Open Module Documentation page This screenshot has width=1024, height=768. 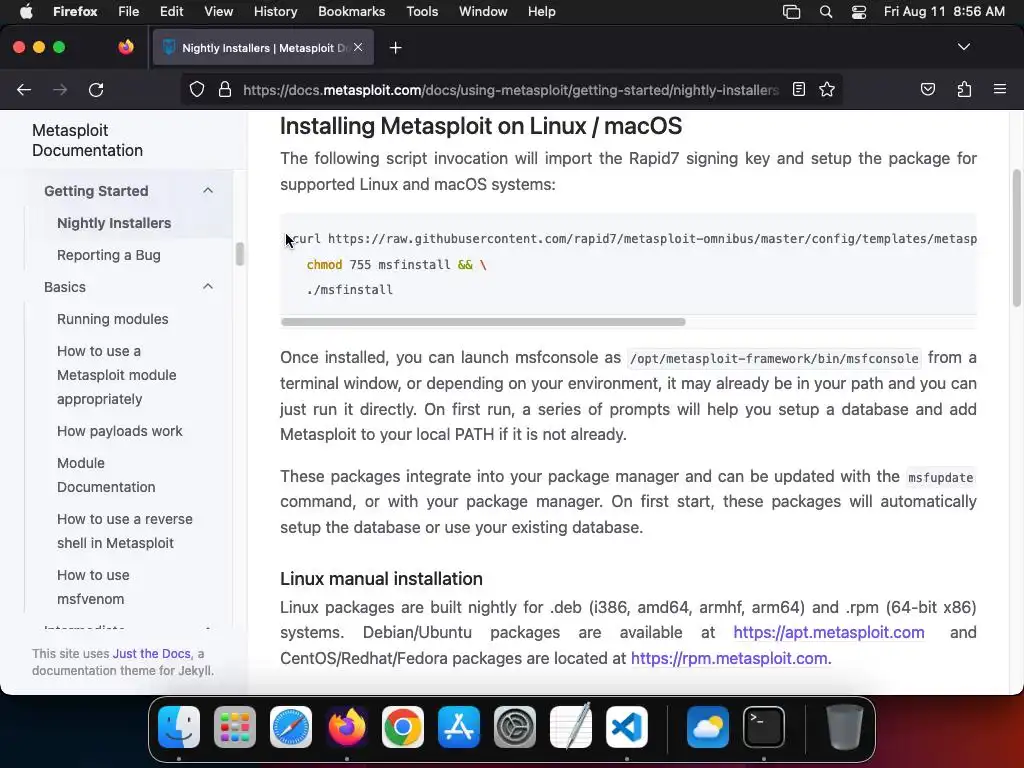106,475
